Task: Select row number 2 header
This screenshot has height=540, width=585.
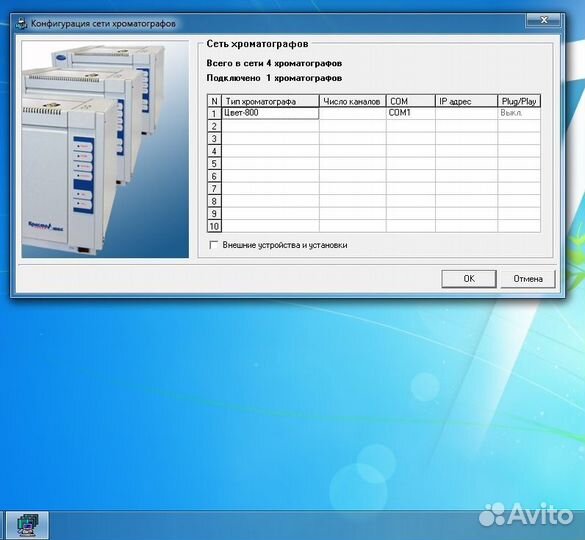Action: coord(214,126)
